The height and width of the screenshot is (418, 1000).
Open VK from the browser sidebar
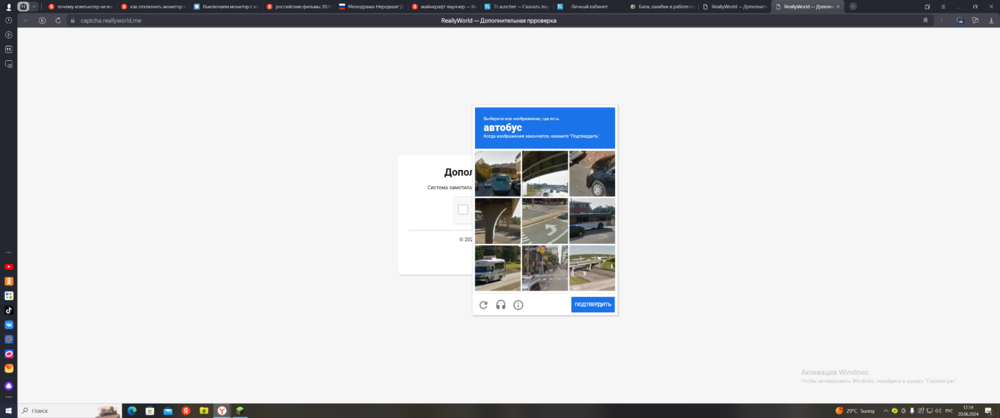tap(9, 325)
